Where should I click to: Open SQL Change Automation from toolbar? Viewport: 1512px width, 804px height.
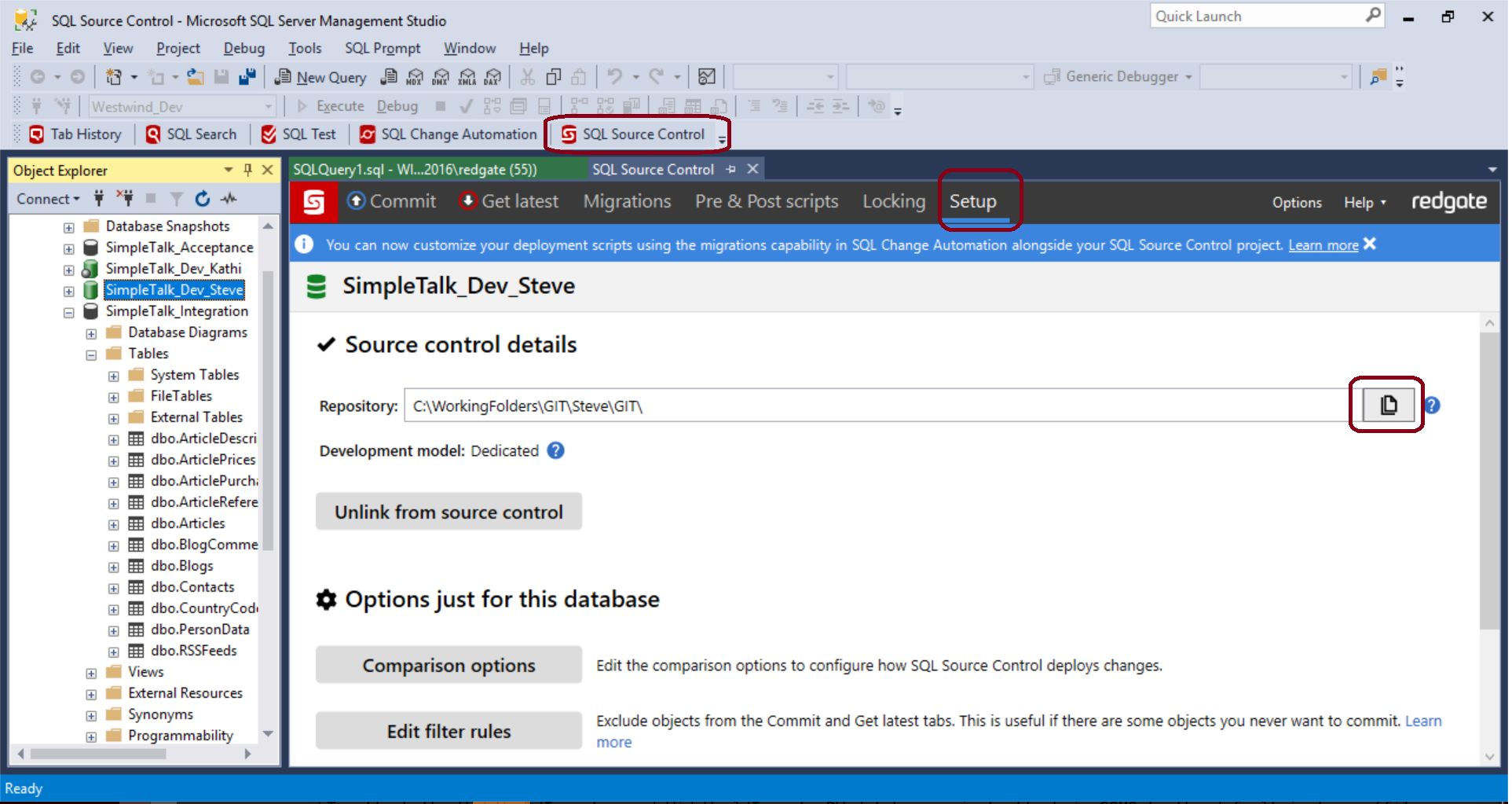tap(448, 134)
